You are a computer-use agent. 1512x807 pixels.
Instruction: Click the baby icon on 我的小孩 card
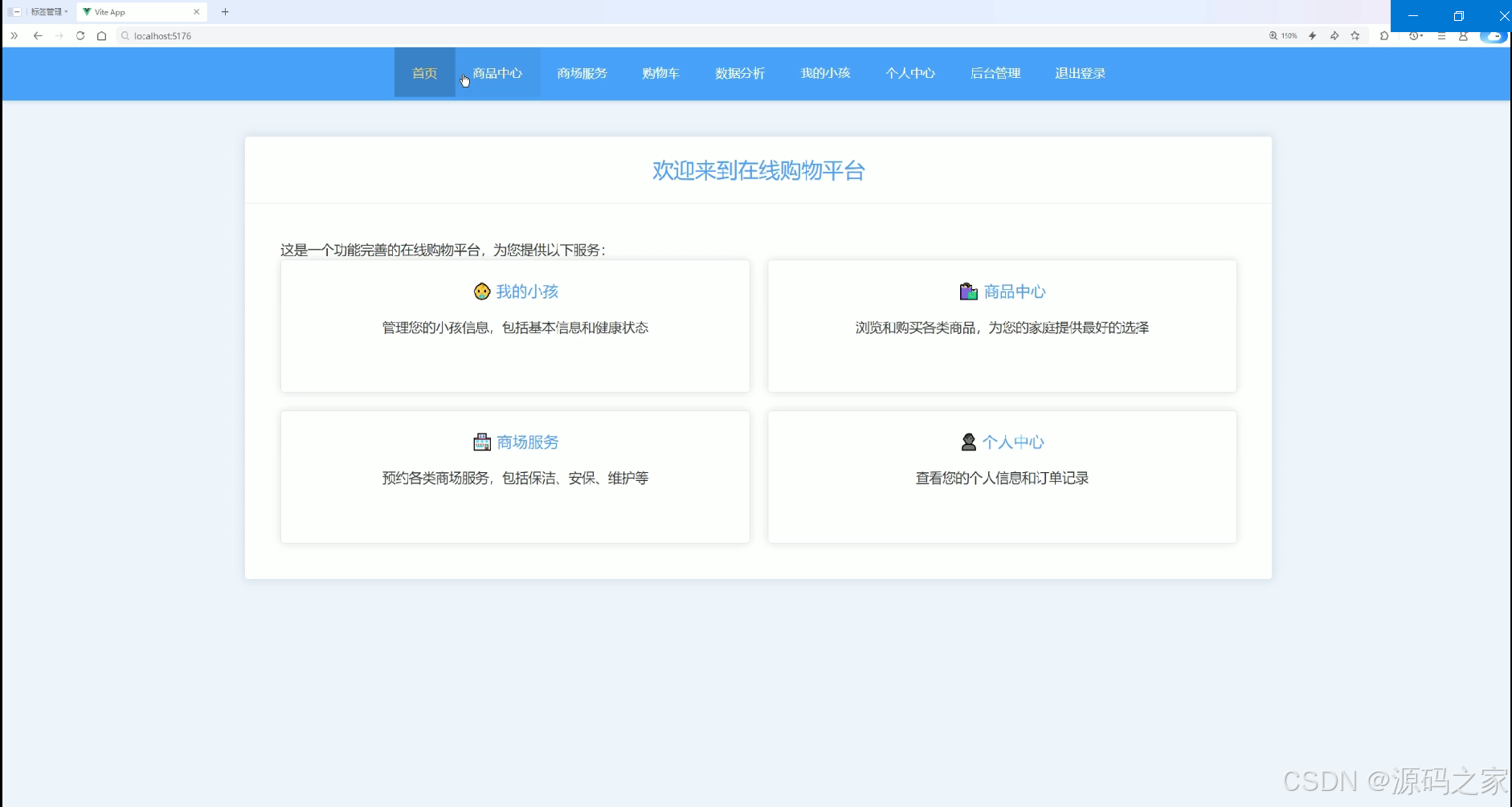coord(481,291)
